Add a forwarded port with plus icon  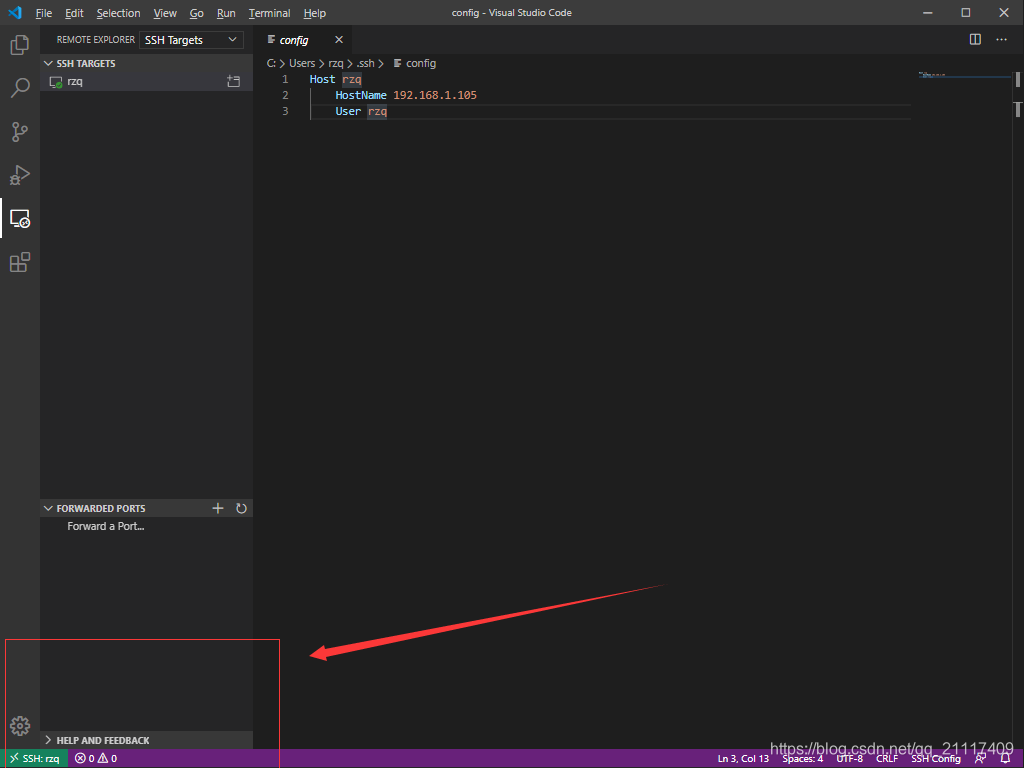[218, 508]
